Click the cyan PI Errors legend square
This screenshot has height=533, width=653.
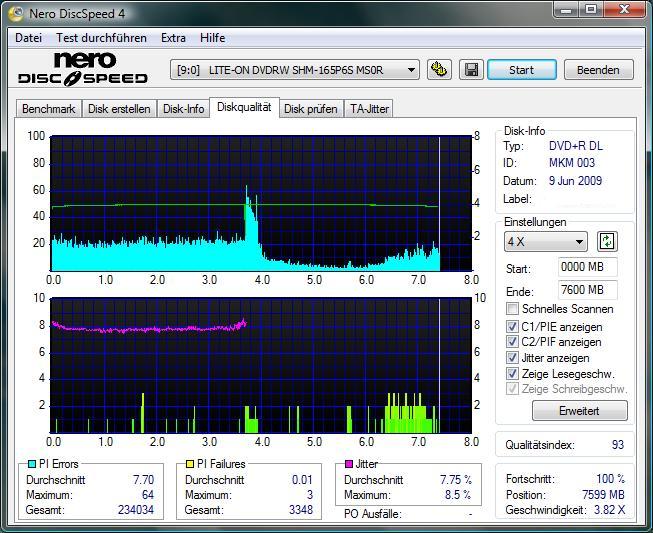[31, 464]
